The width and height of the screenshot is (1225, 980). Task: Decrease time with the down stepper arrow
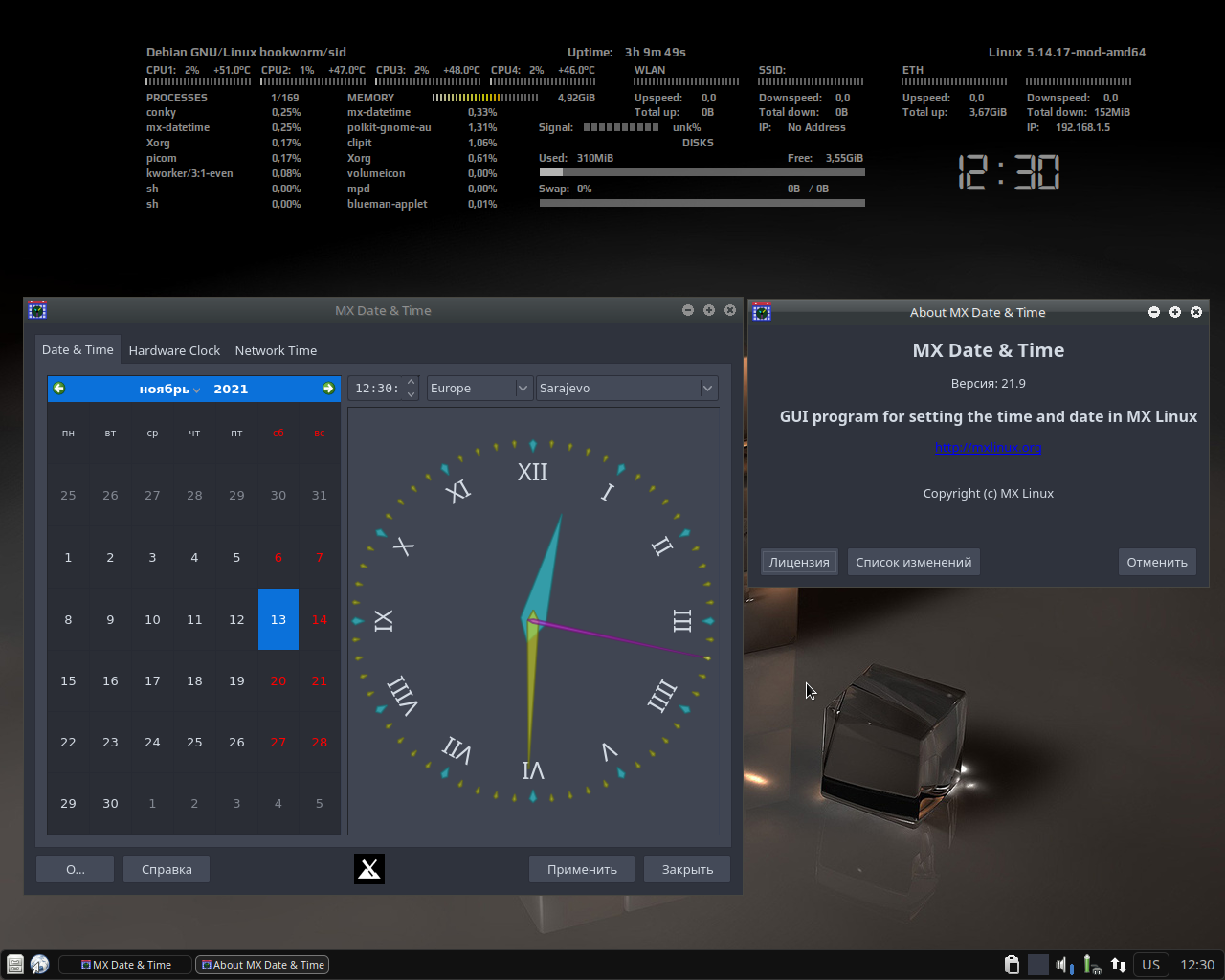412,394
